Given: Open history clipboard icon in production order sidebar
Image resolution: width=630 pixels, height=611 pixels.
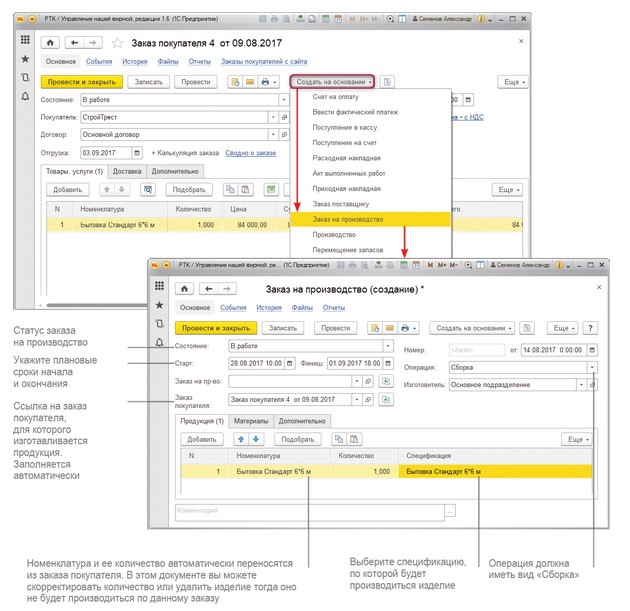Looking at the screenshot, I should (x=160, y=323).
